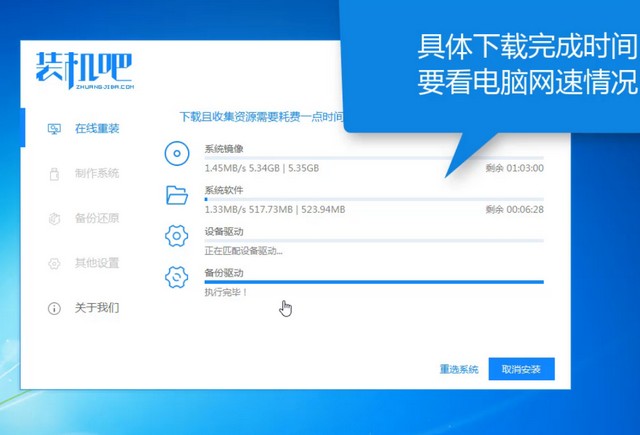Open the 关于我们 text label
This screenshot has width=640, height=435.
coord(97,308)
